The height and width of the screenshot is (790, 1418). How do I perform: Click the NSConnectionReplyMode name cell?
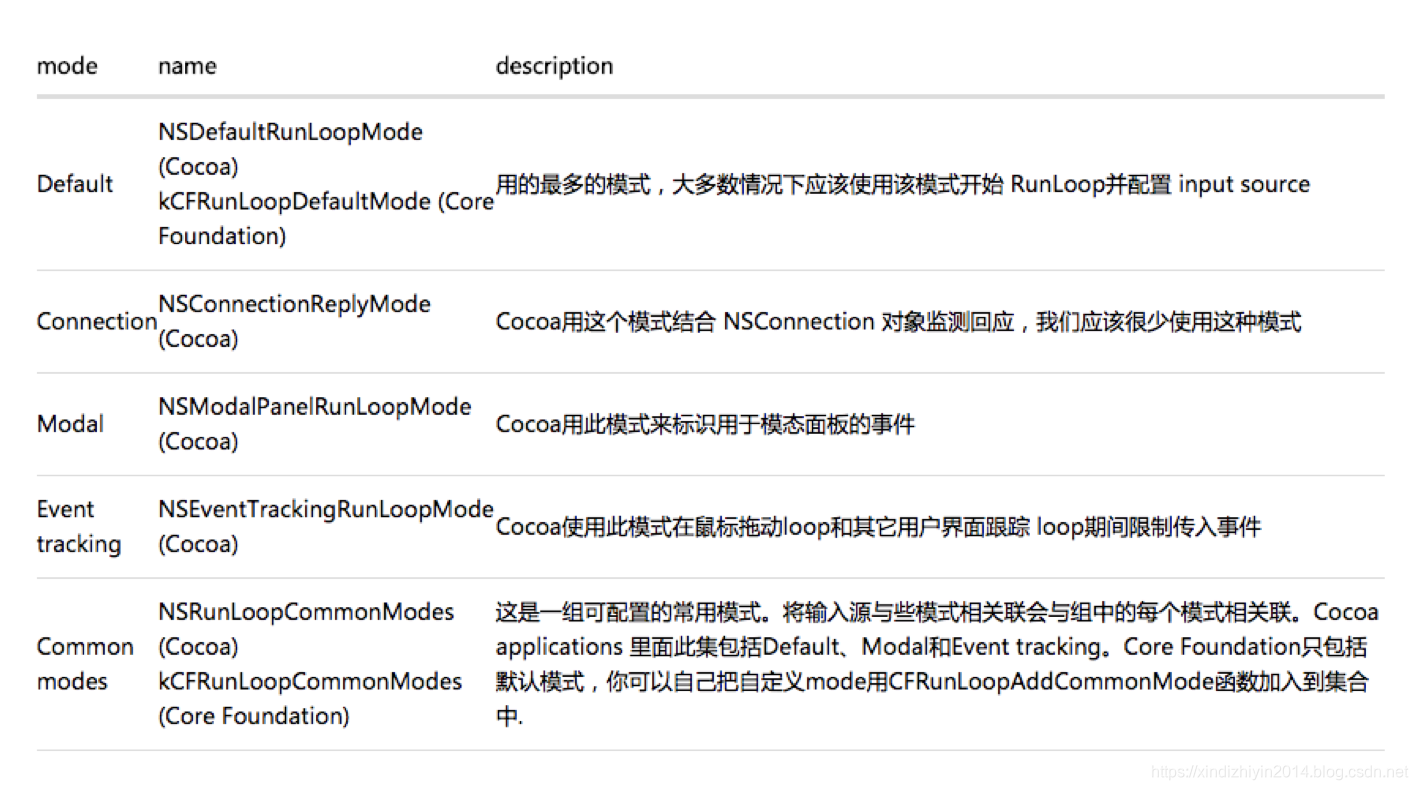(x=294, y=321)
